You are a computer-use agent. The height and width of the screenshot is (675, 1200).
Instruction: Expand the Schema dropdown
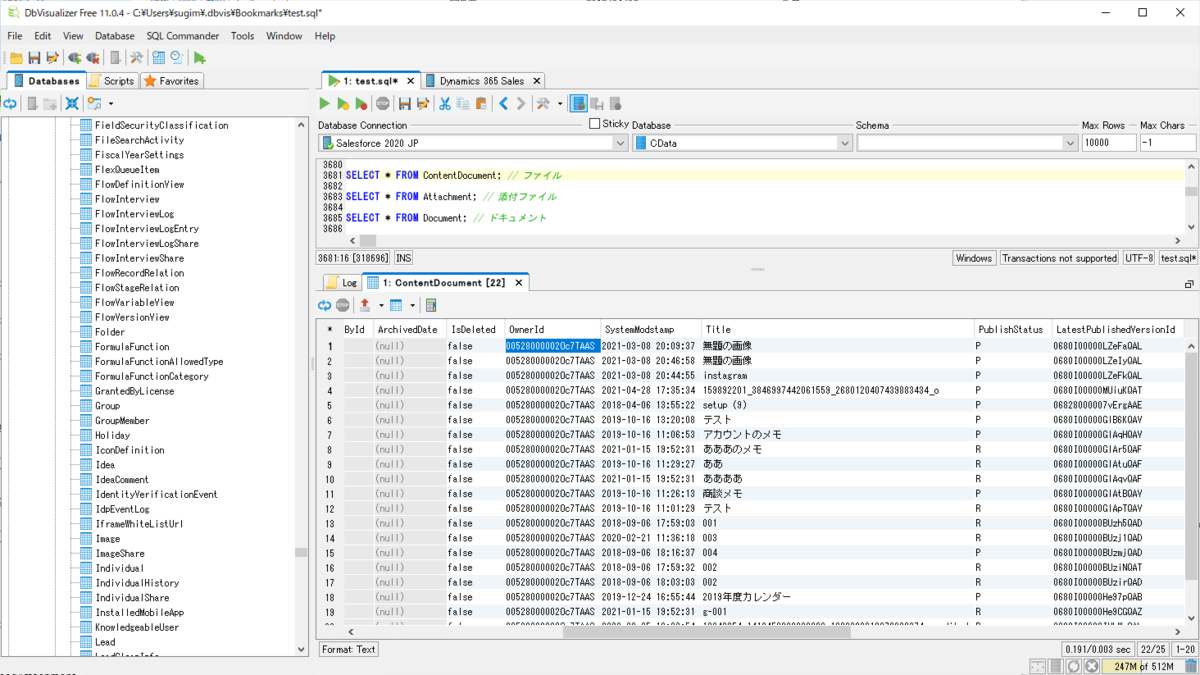(1069, 143)
